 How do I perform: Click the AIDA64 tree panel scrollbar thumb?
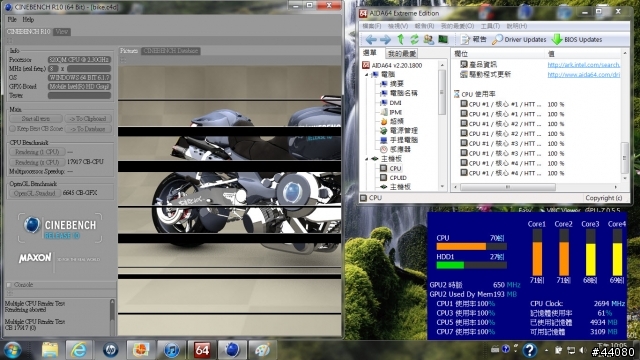pyautogui.click(x=442, y=92)
